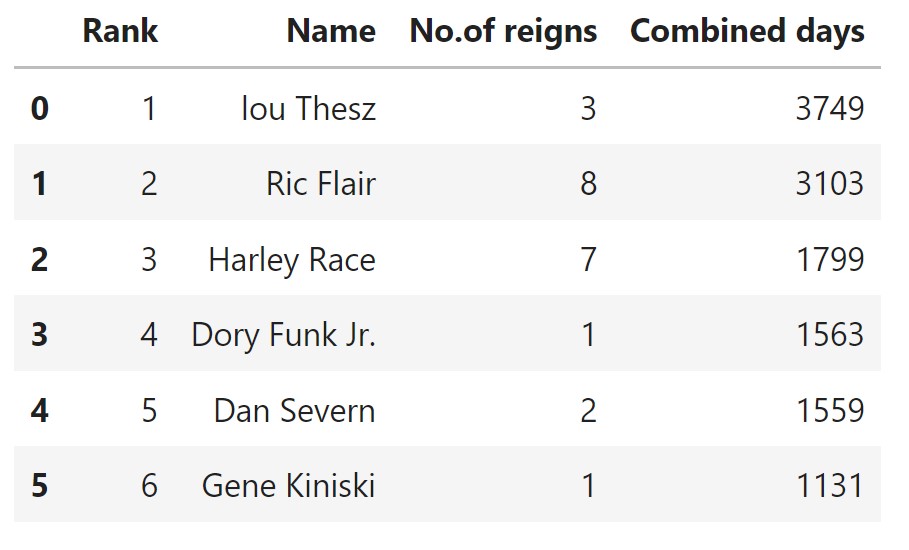Click the Name column header

tap(331, 31)
